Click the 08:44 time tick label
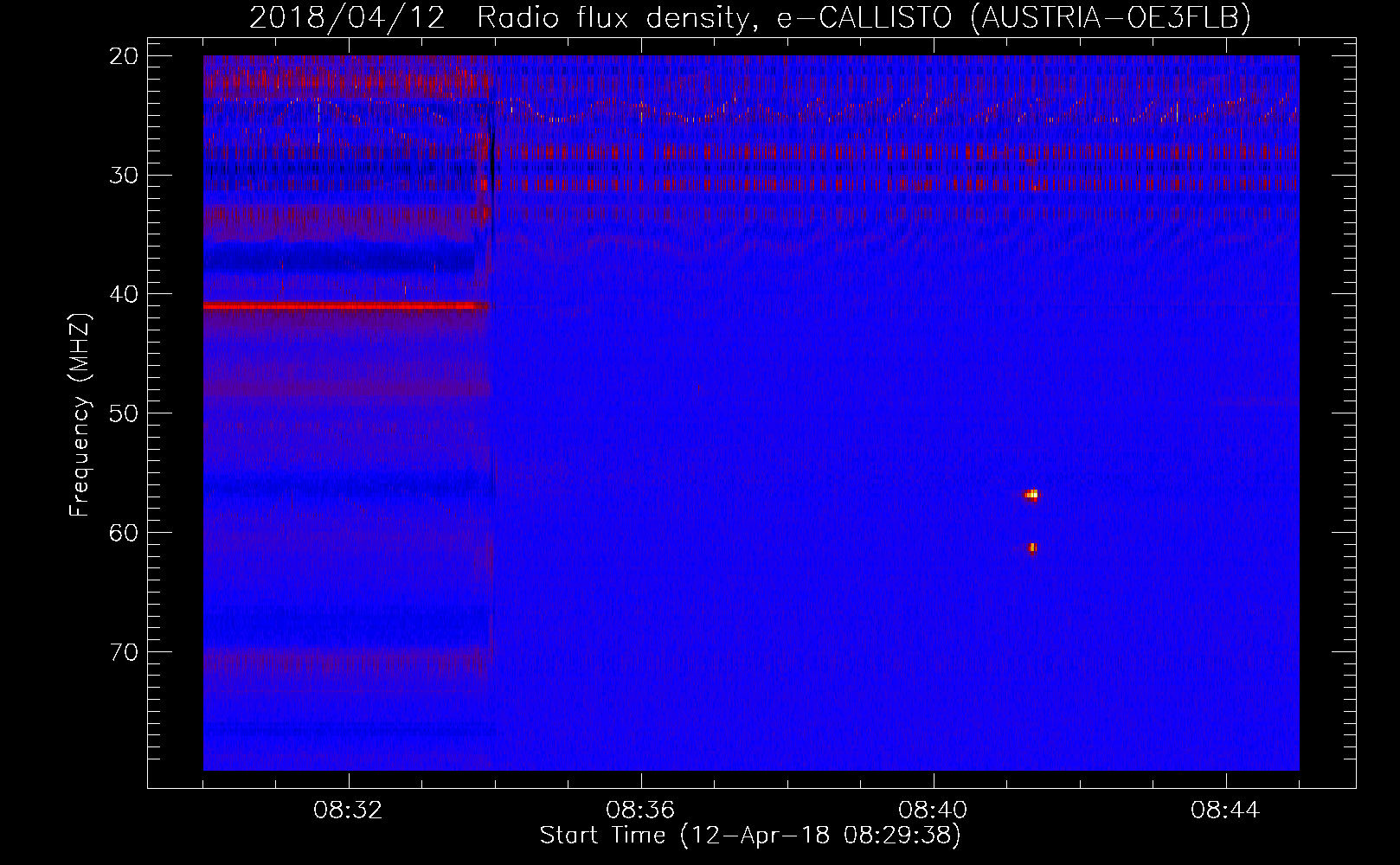This screenshot has width=1400, height=865. [1225, 811]
